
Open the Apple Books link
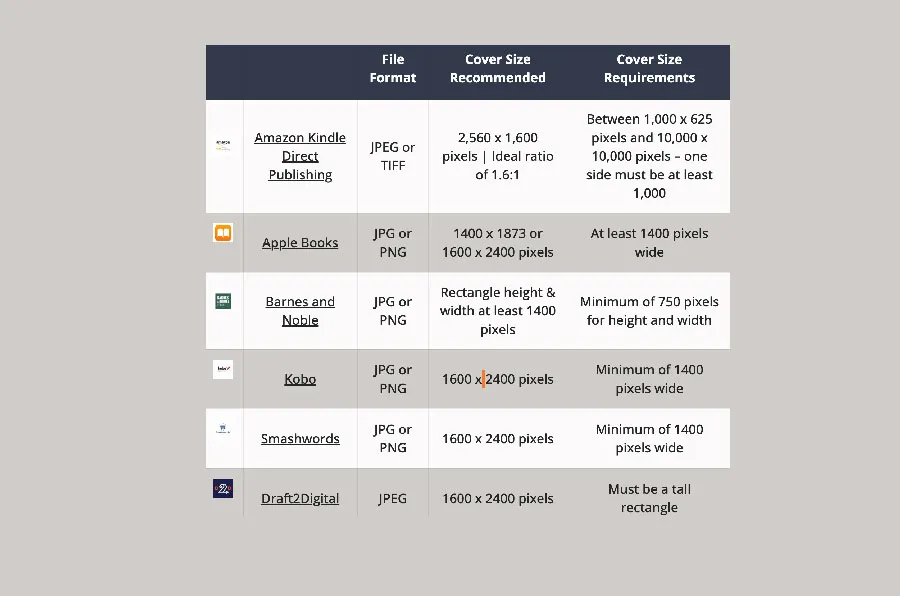click(x=300, y=243)
